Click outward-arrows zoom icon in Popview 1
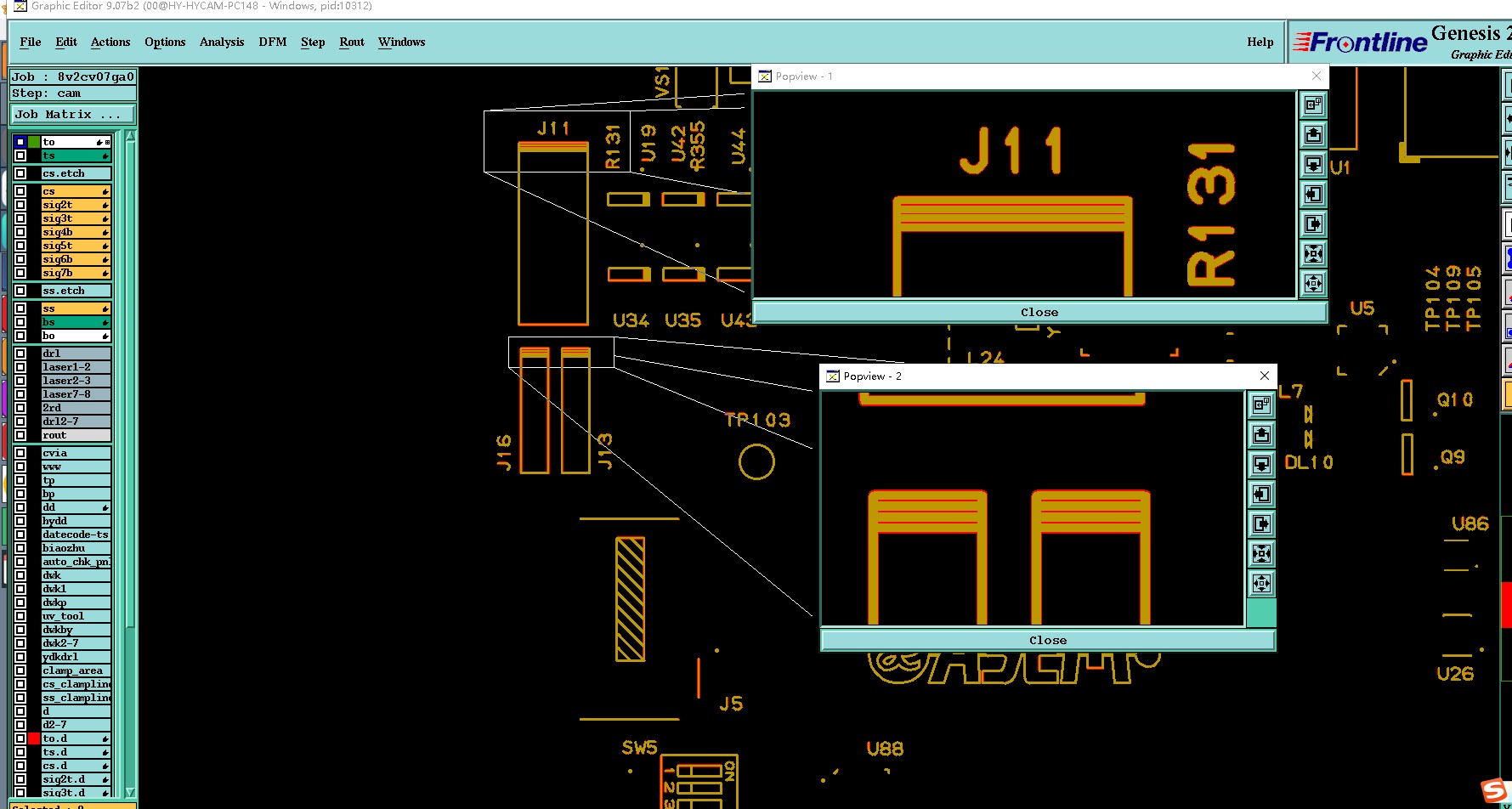 1313,283
